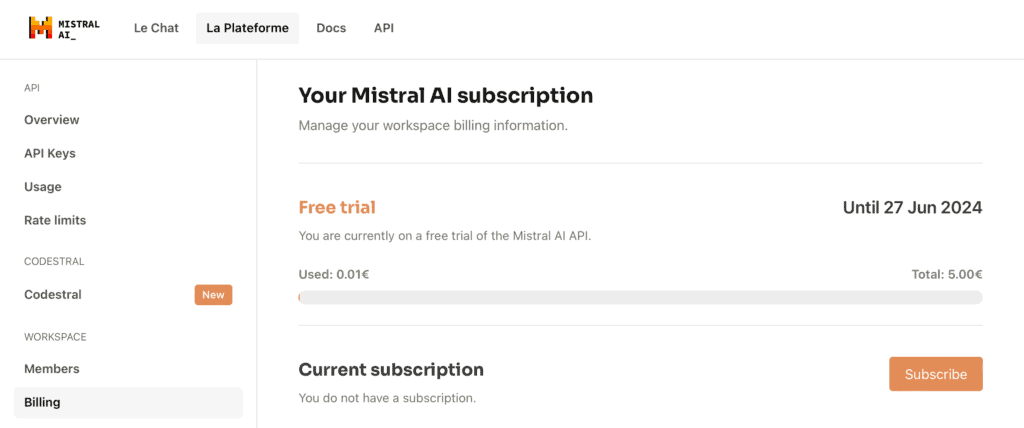Go to the API navigation item
Viewport: 1024px width, 428px height.
click(384, 28)
